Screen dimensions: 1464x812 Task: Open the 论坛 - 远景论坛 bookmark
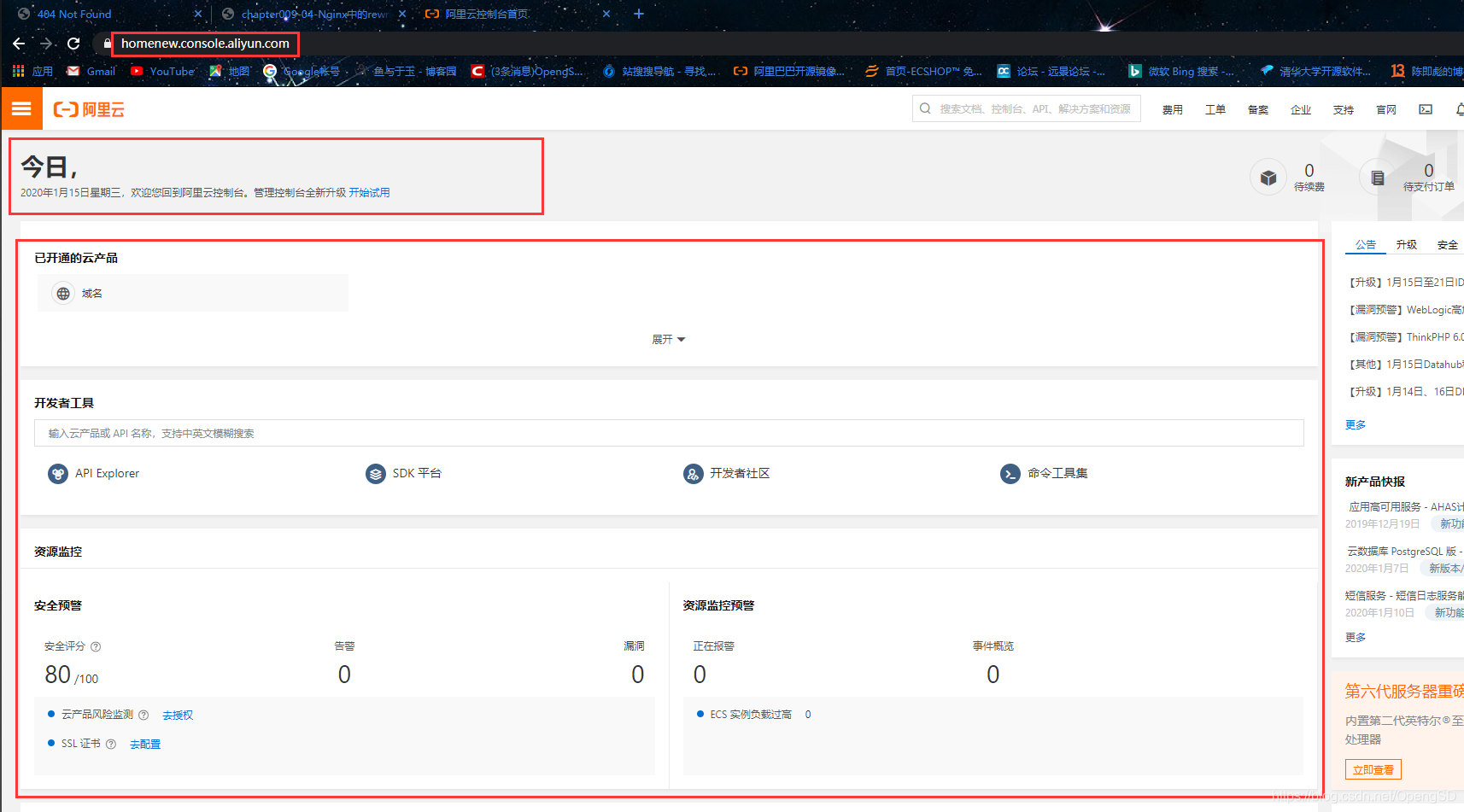pyautogui.click(x=1051, y=71)
